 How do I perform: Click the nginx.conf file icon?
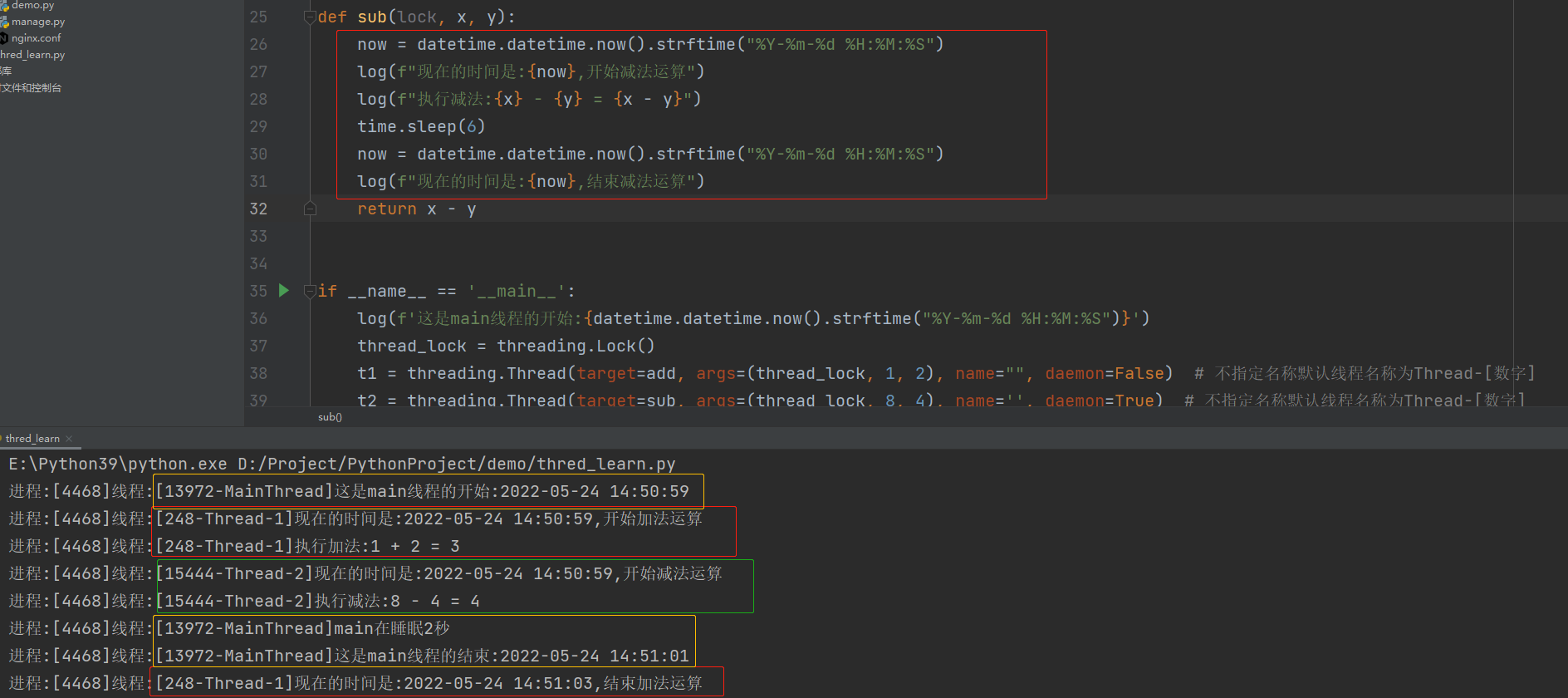(x=3, y=38)
